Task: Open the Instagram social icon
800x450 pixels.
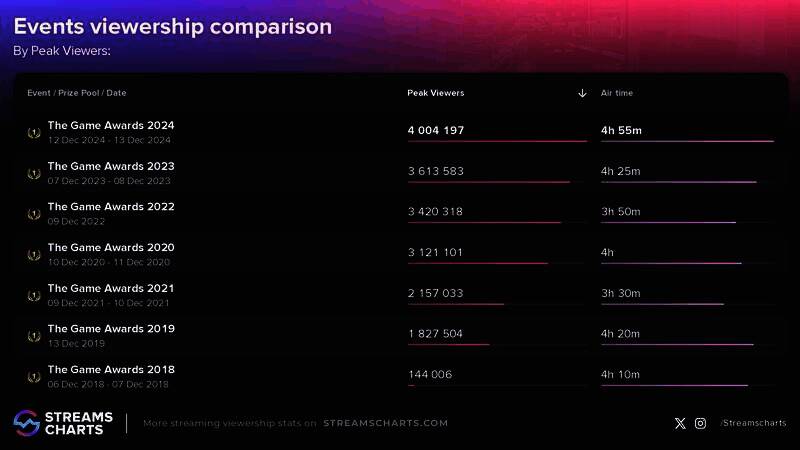Action: click(700, 423)
